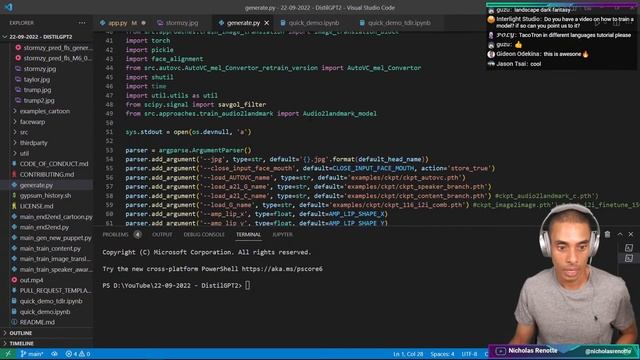The width and height of the screenshot is (640, 360).
Task: Close the terminal panel
Action: (x=631, y=234)
